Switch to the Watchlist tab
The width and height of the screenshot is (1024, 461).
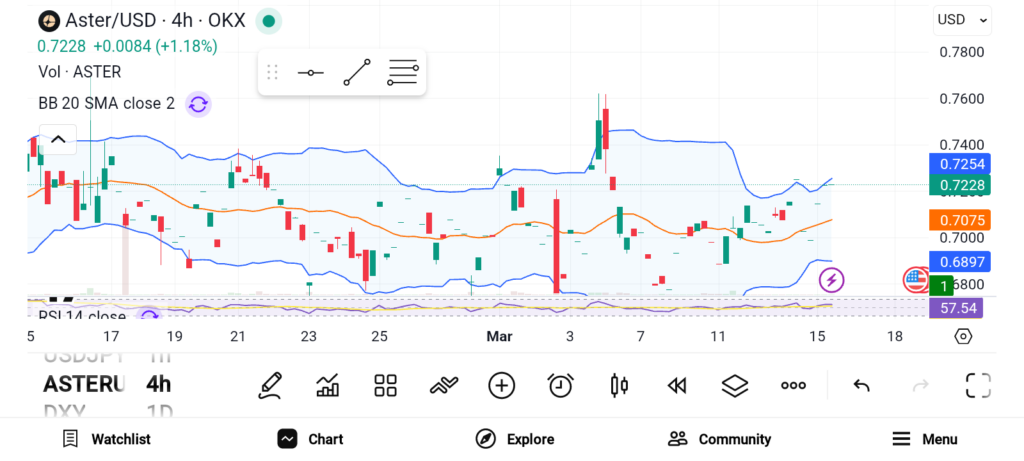point(106,439)
